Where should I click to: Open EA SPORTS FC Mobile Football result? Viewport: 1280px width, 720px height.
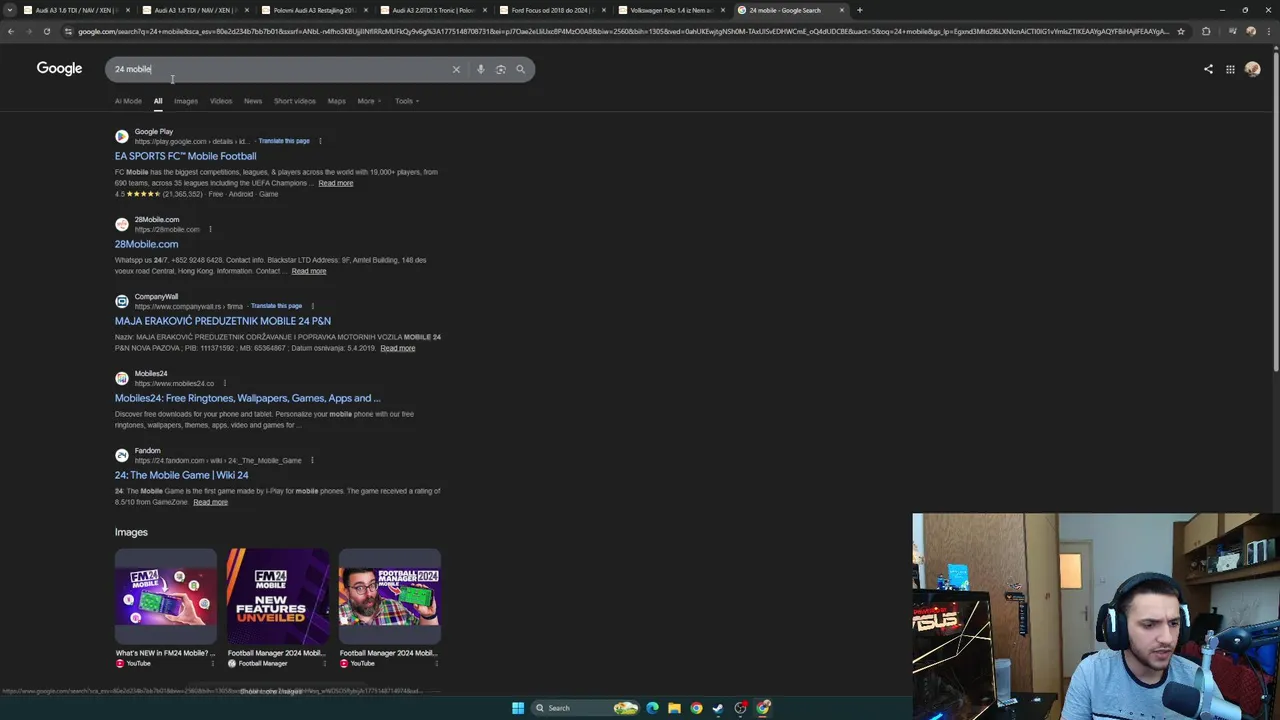[x=185, y=156]
